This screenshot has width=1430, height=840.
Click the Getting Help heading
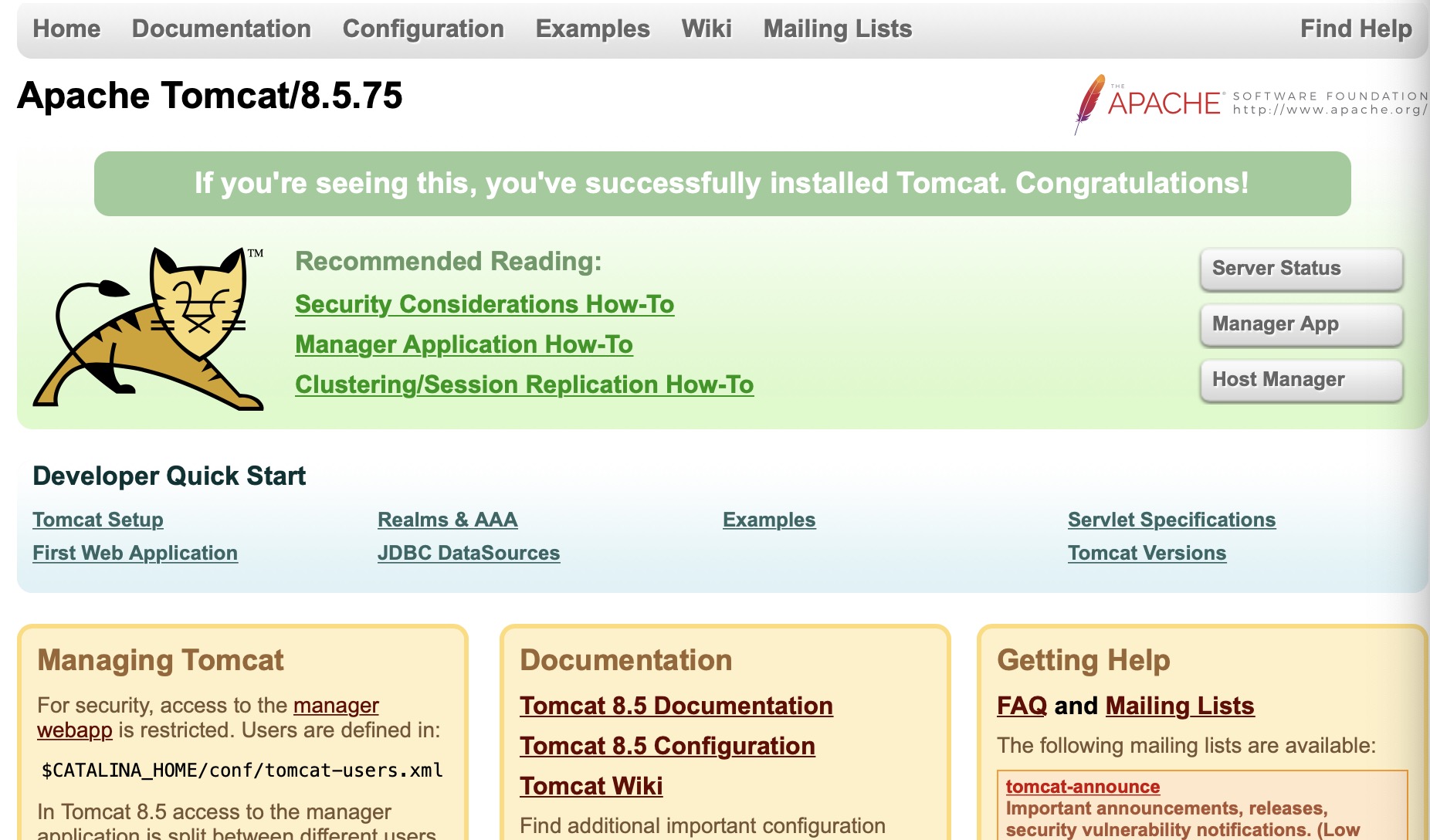point(1084,661)
